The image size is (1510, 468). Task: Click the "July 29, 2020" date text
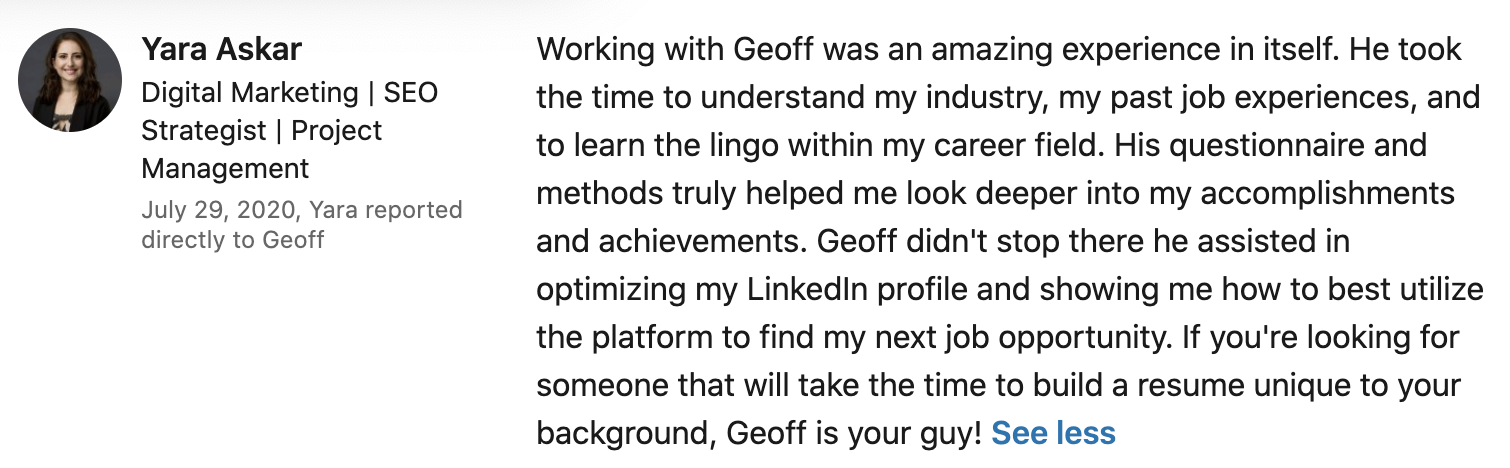coord(218,210)
